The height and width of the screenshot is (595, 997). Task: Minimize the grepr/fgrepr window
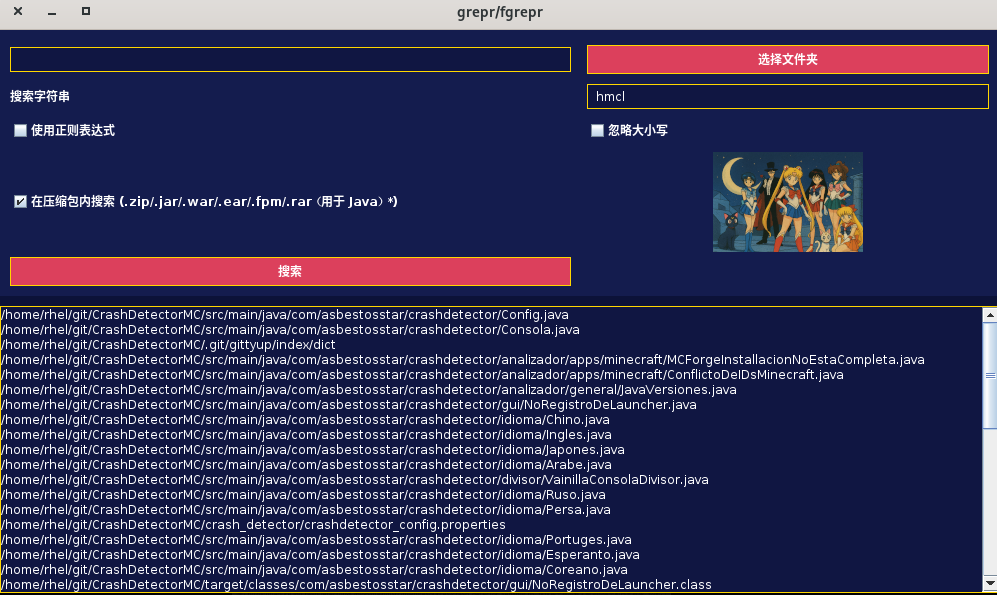click(x=52, y=12)
